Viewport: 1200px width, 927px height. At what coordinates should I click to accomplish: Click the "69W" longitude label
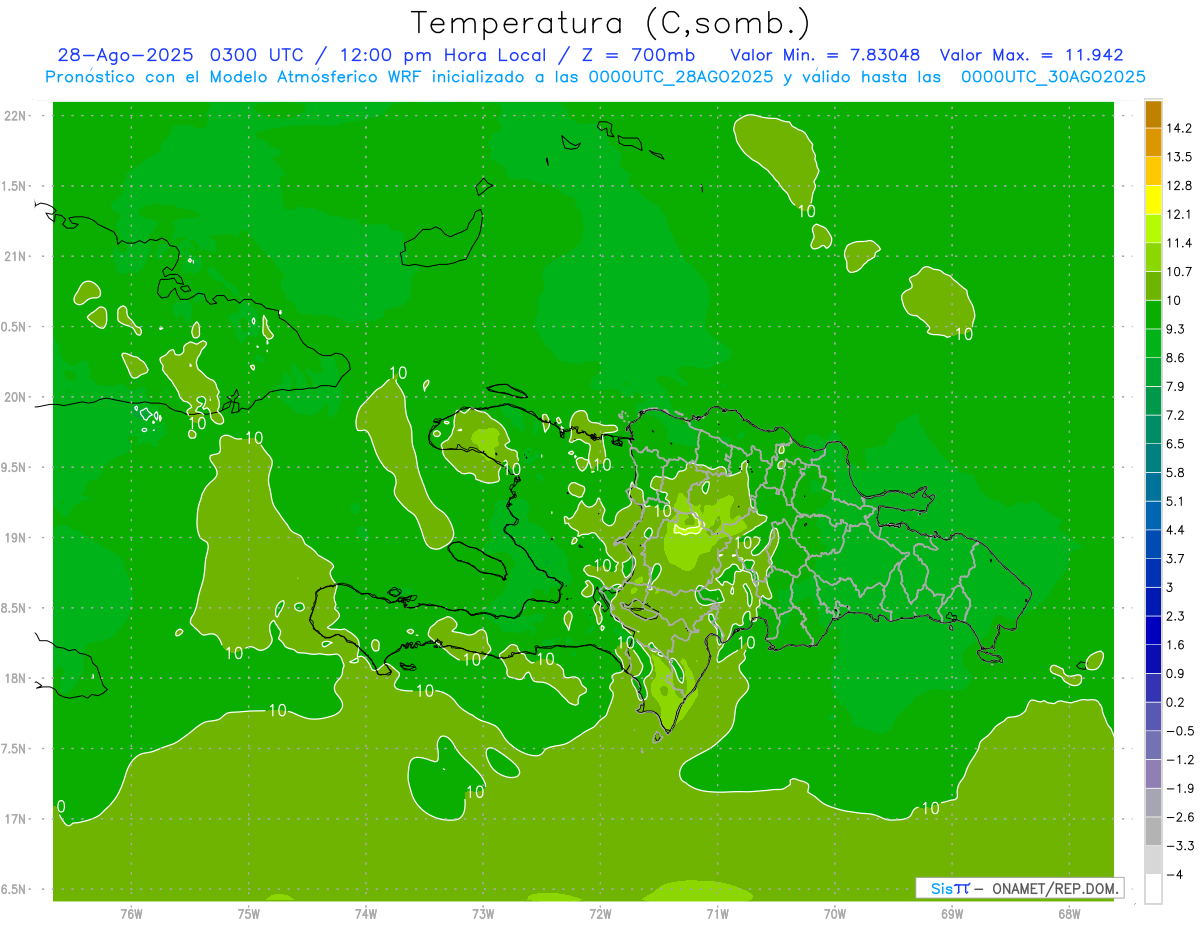click(952, 914)
